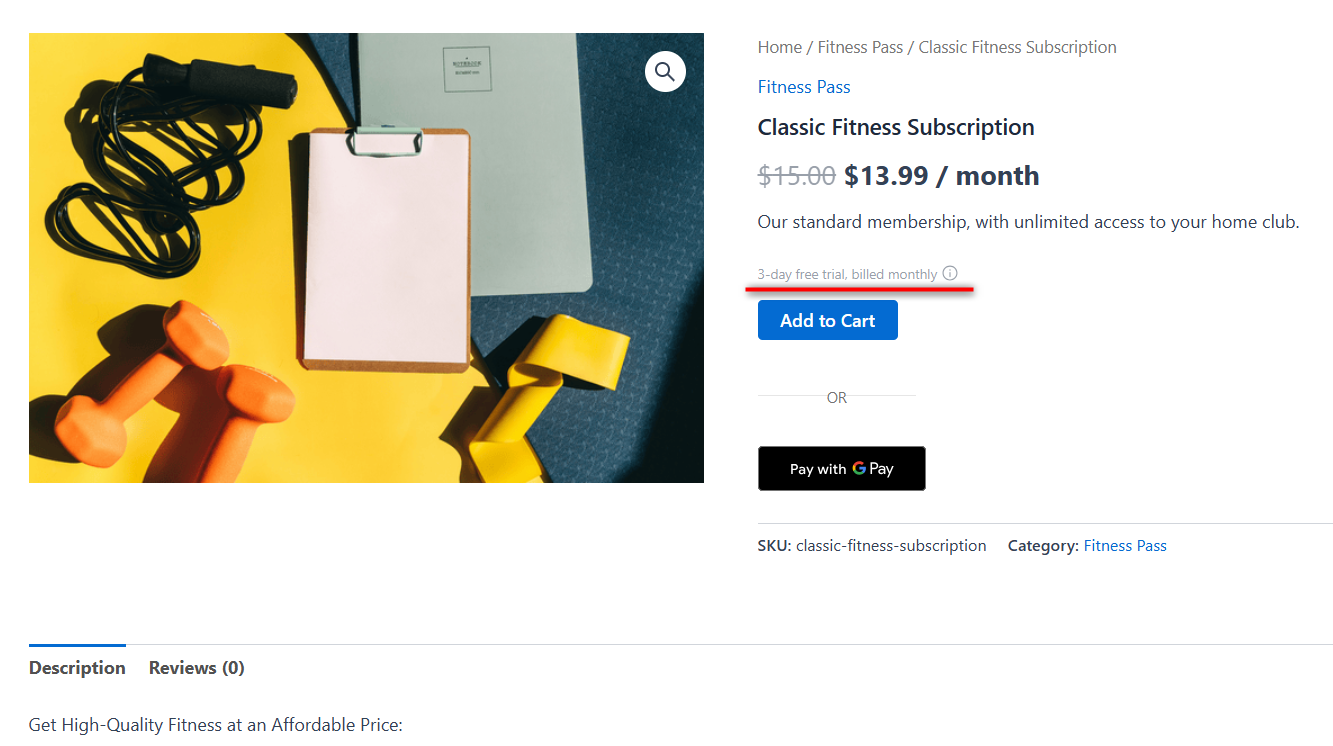Image resolution: width=1333 pixels, height=746 pixels.
Task: Click the magnifier zoom icon on product image
Action: pyautogui.click(x=665, y=71)
